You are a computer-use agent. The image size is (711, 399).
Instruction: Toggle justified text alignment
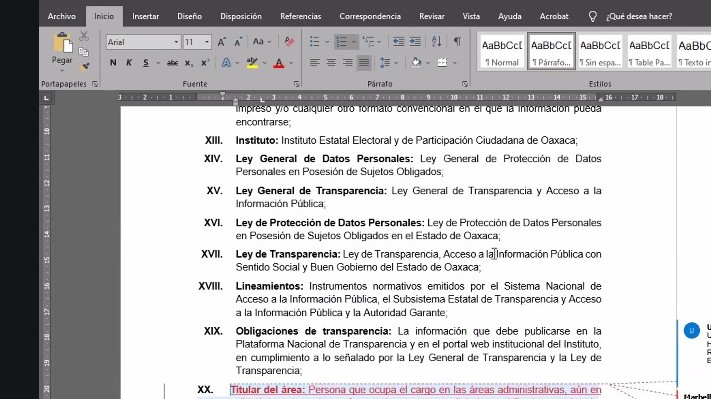tap(364, 63)
